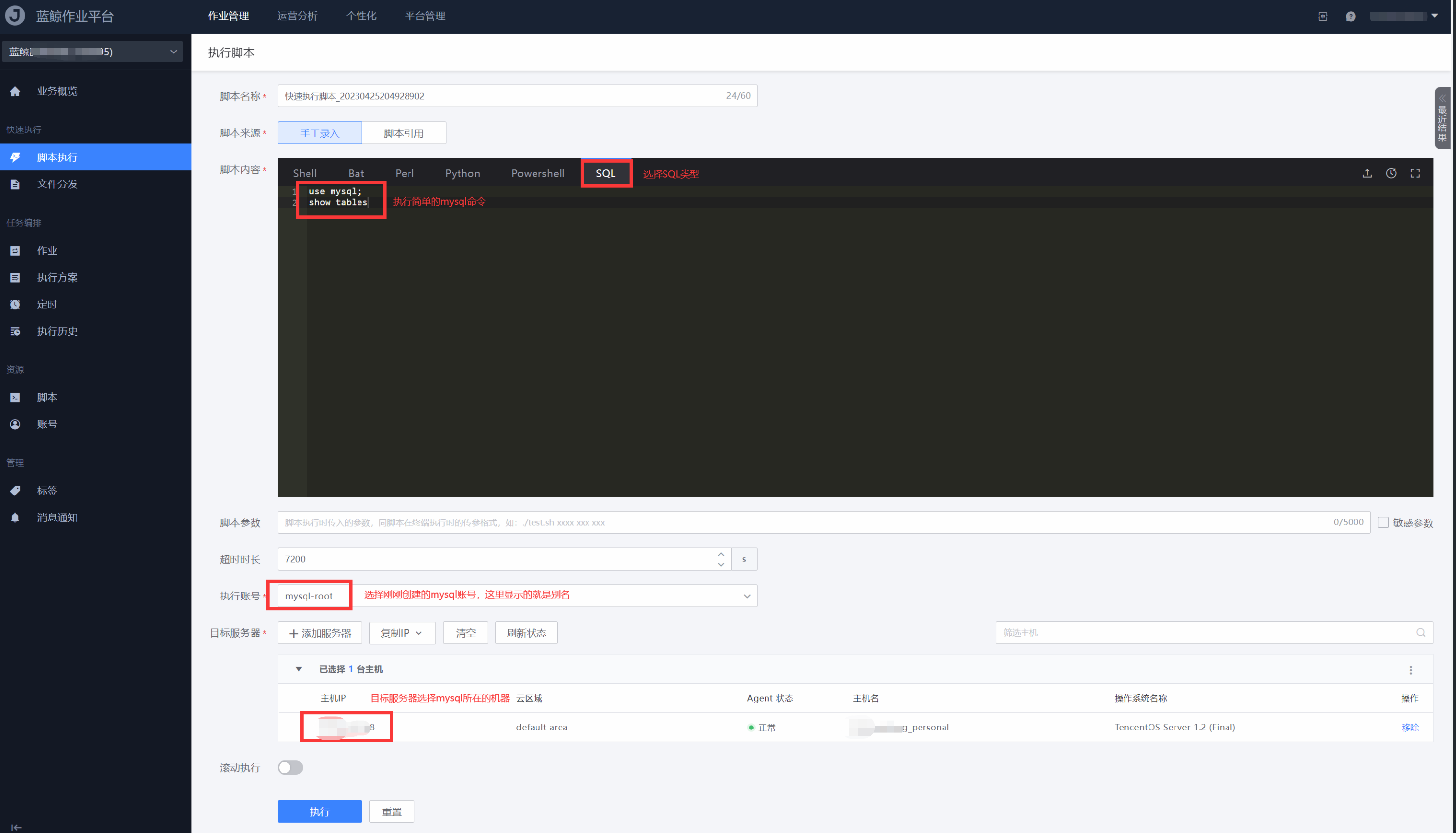Select the 脚本引用 script source option
The width and height of the screenshot is (1456, 833).
pyautogui.click(x=404, y=133)
